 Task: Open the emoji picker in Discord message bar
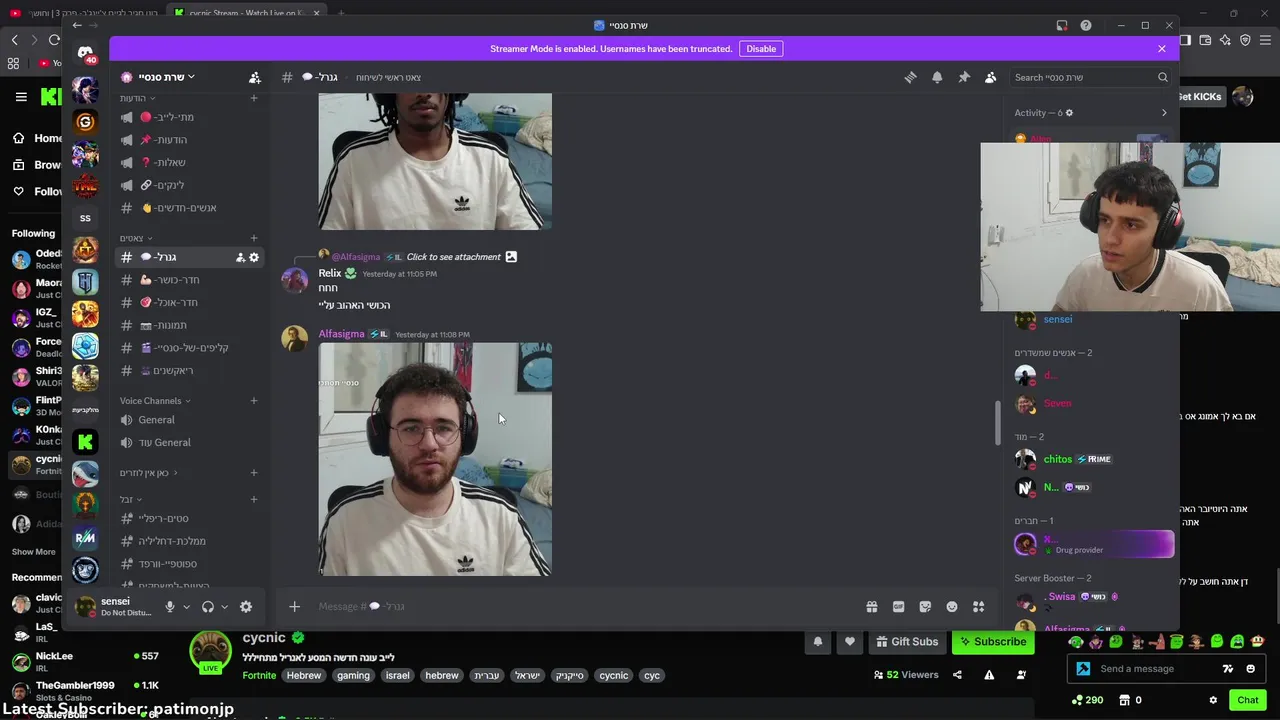[952, 606]
